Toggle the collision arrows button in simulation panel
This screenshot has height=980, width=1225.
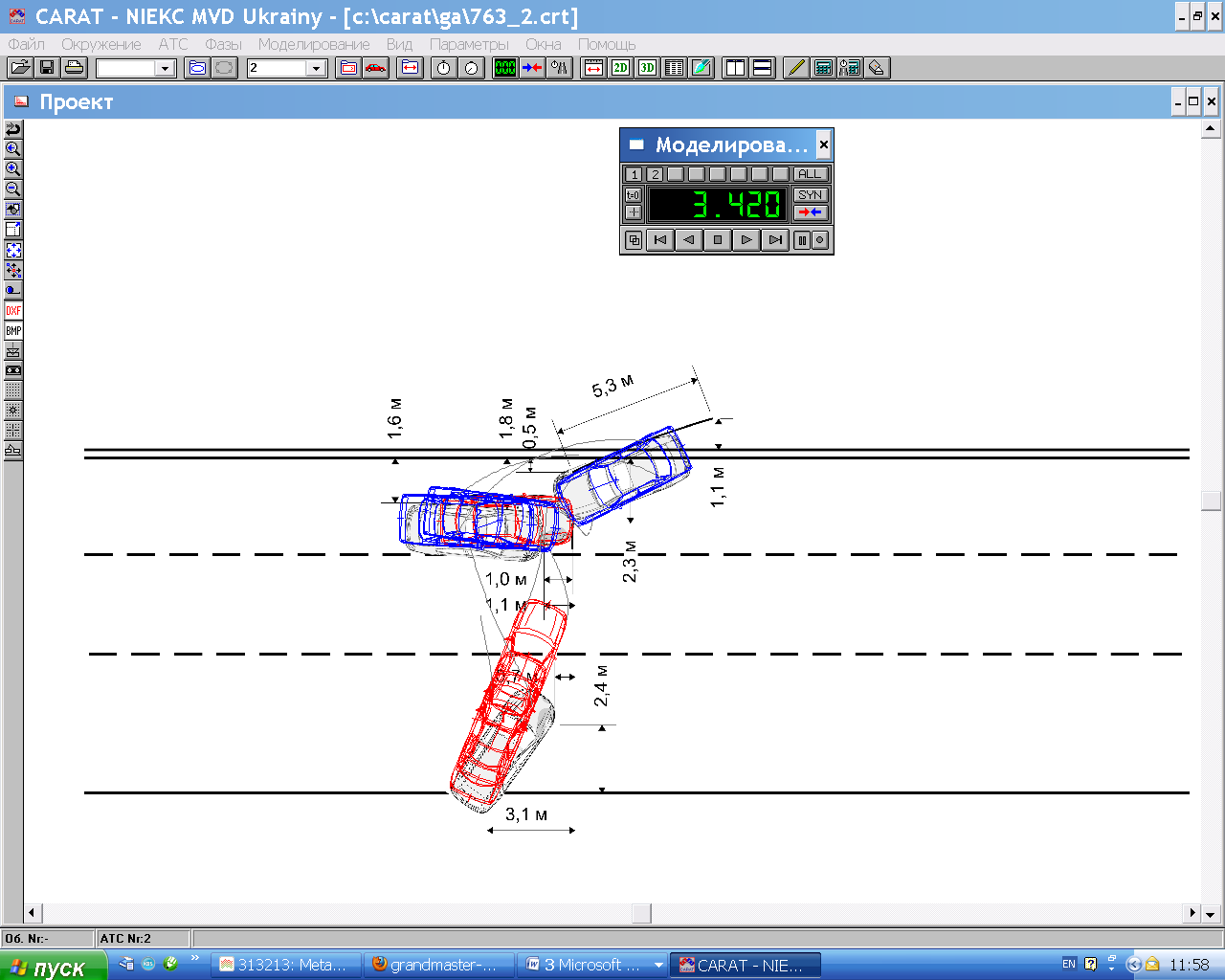pos(811,212)
